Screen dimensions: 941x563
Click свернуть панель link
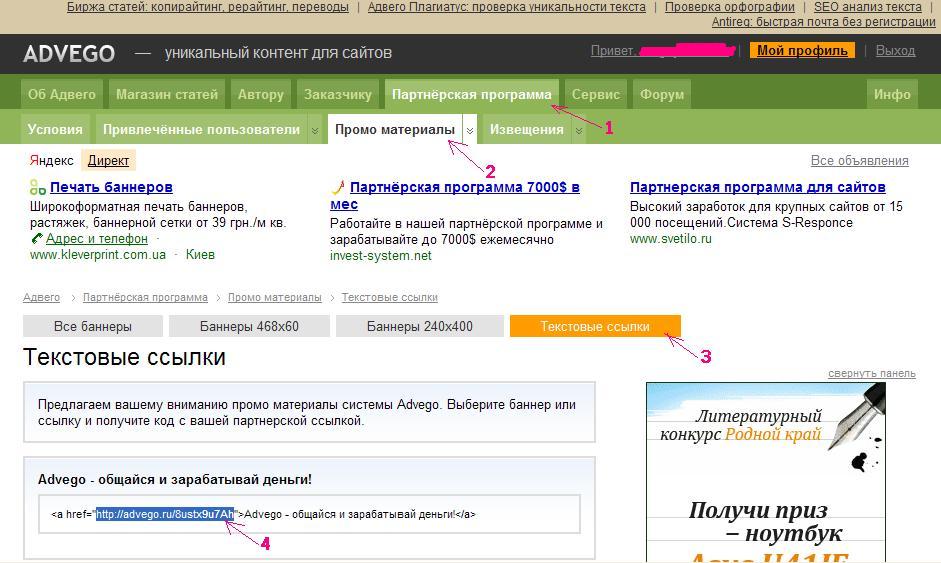tap(872, 373)
